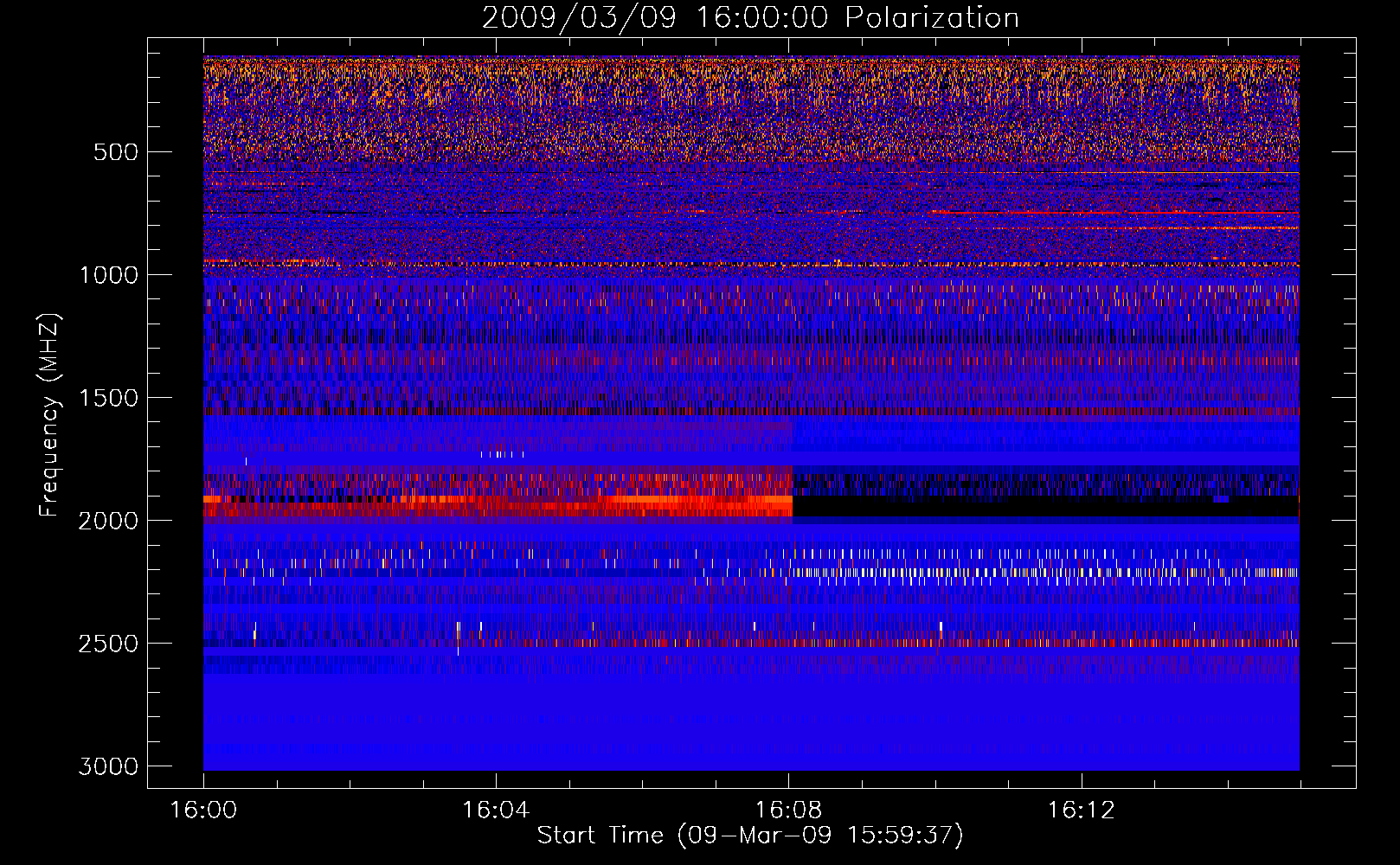This screenshot has width=1400, height=865.
Task: Click the '2500' frequency tick label
Action: (108, 644)
